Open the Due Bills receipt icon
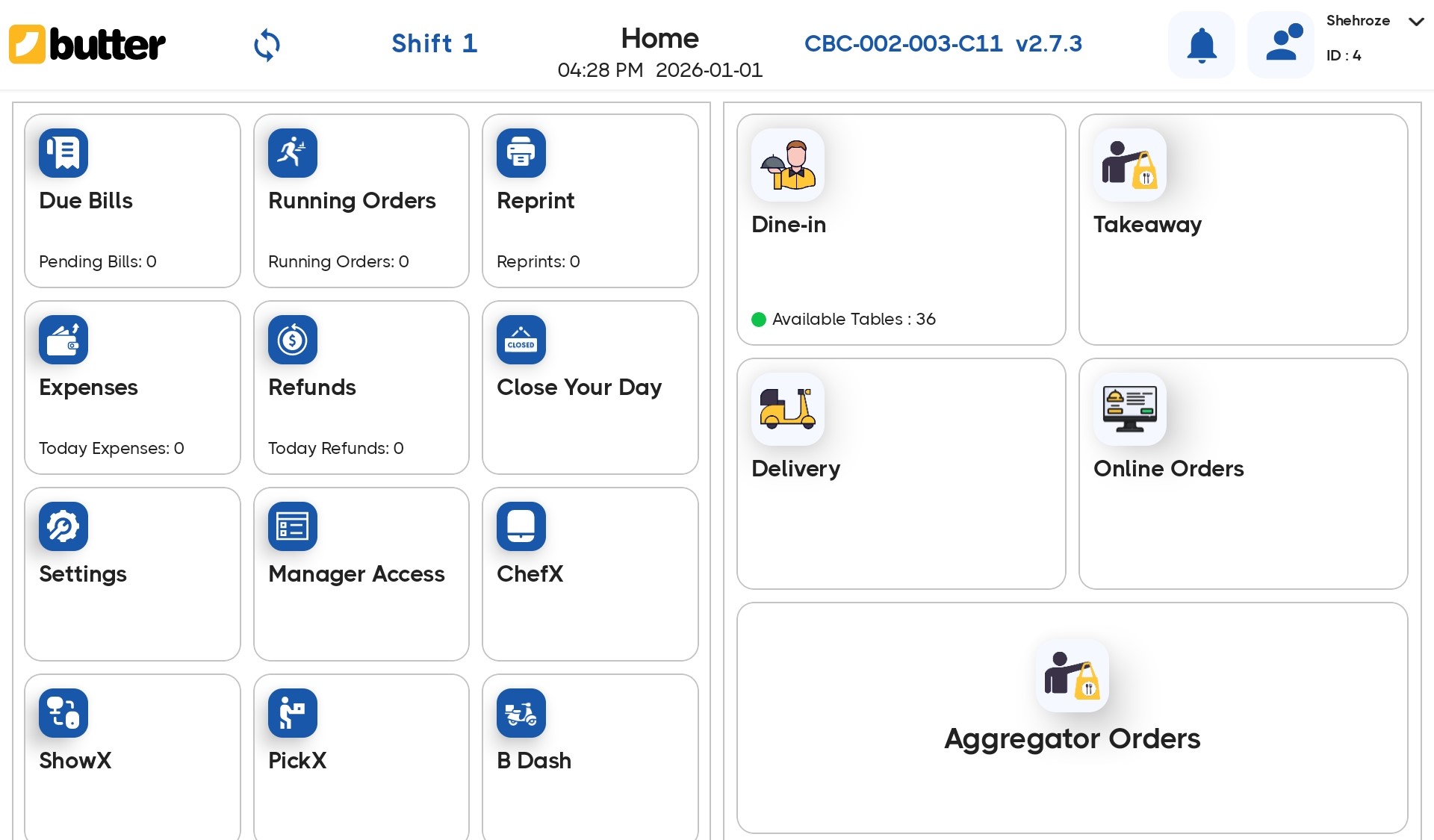 63,153
